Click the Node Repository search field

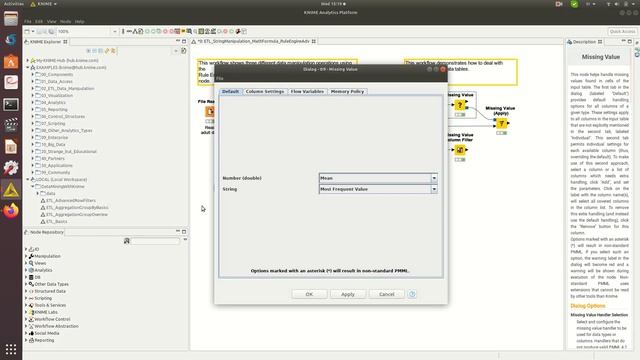[x=155, y=241]
